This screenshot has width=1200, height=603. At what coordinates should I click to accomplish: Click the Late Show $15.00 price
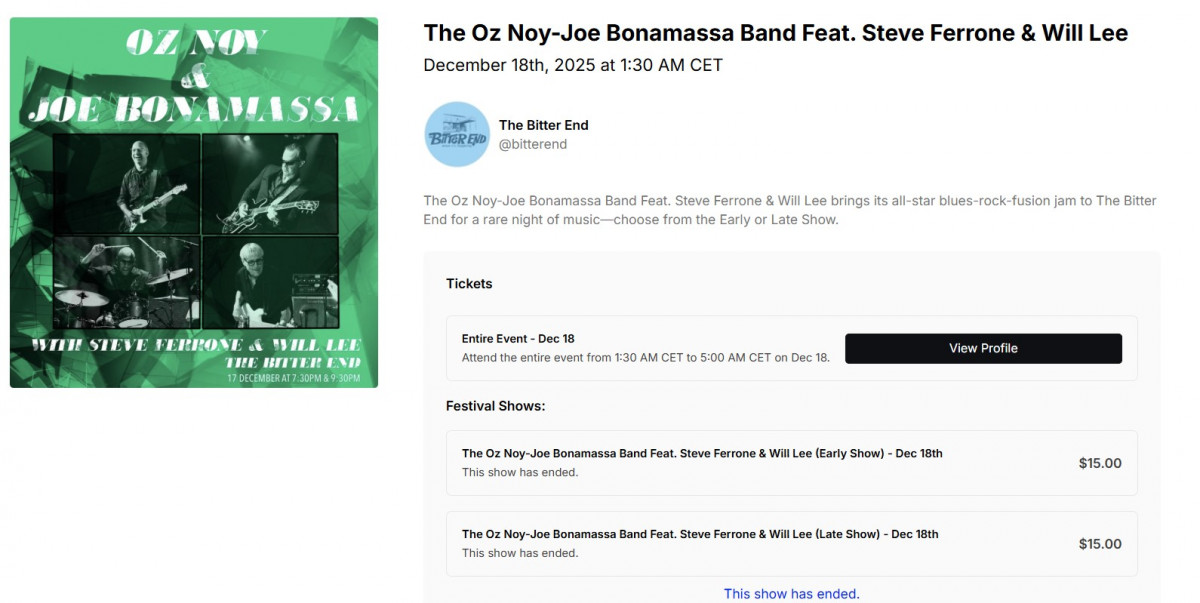click(1099, 544)
